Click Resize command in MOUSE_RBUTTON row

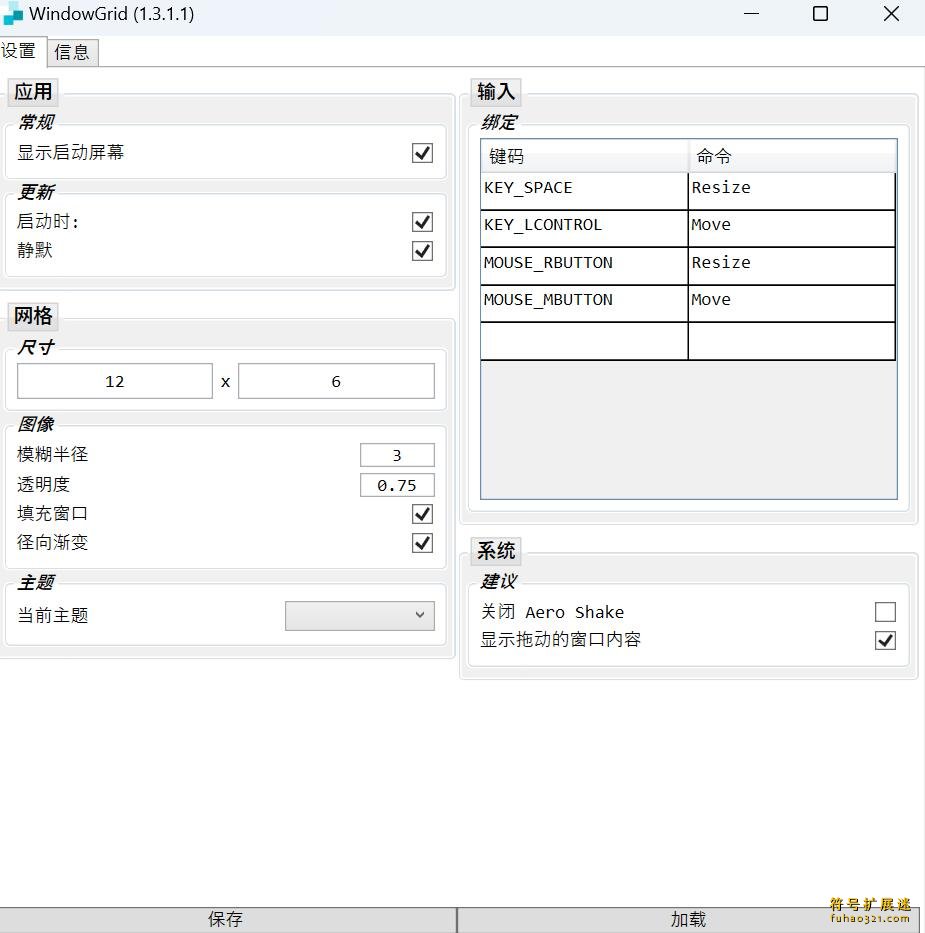pyautogui.click(x=792, y=265)
